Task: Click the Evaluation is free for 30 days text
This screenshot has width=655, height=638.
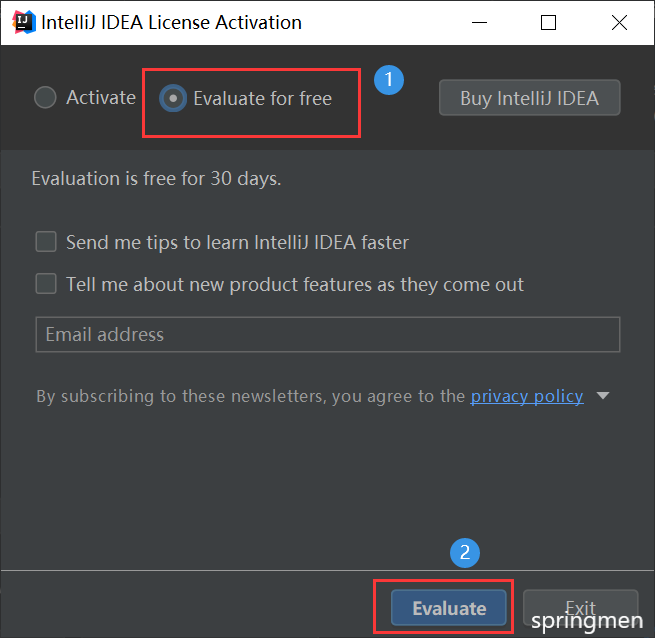Action: [157, 179]
